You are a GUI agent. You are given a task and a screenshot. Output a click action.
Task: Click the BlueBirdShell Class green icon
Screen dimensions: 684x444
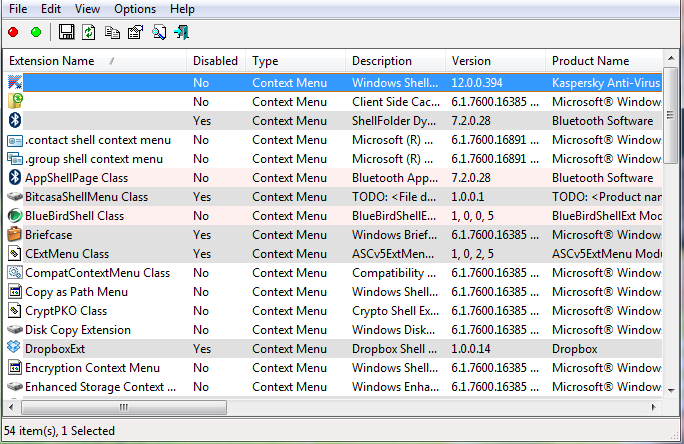(x=15, y=215)
